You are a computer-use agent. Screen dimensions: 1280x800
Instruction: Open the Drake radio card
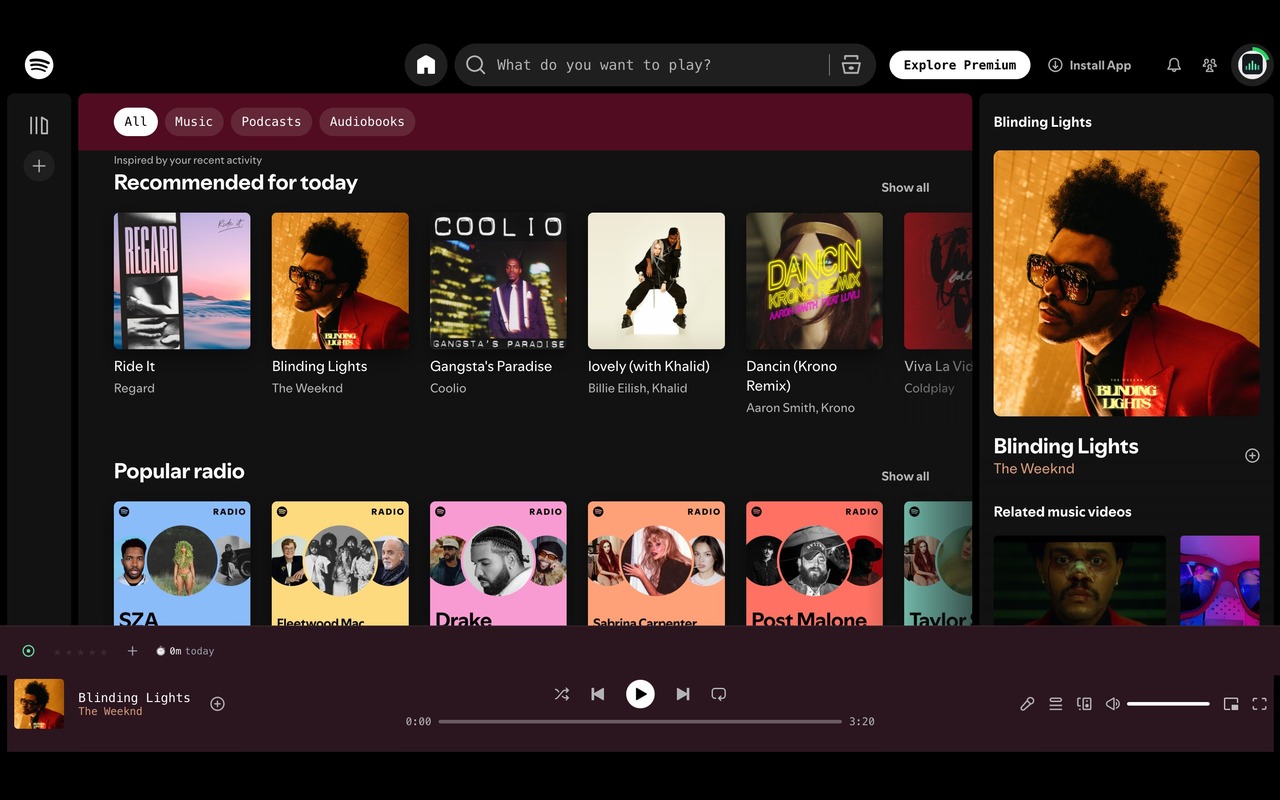click(498, 564)
